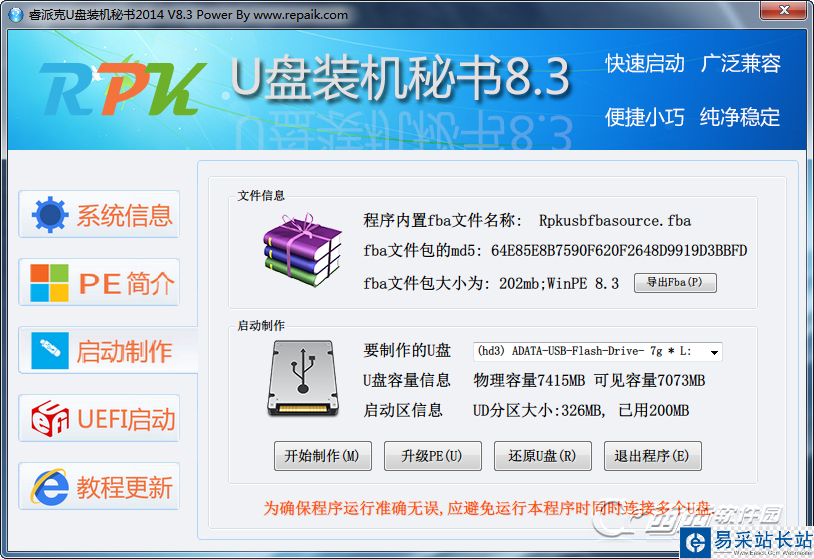
Task: Click 物理容量7415MB text
Action: pos(529,380)
